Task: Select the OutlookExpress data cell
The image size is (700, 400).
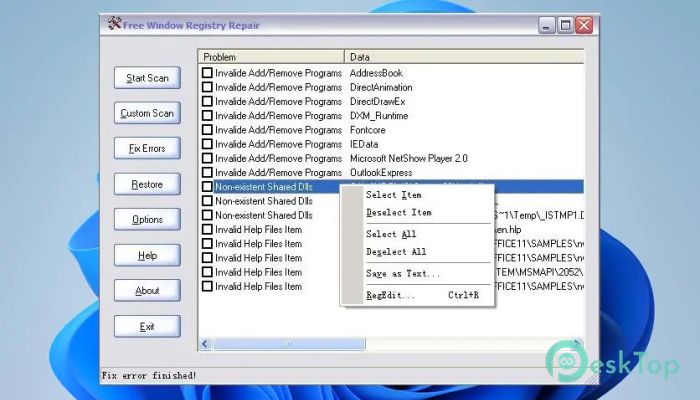Action: [381, 172]
